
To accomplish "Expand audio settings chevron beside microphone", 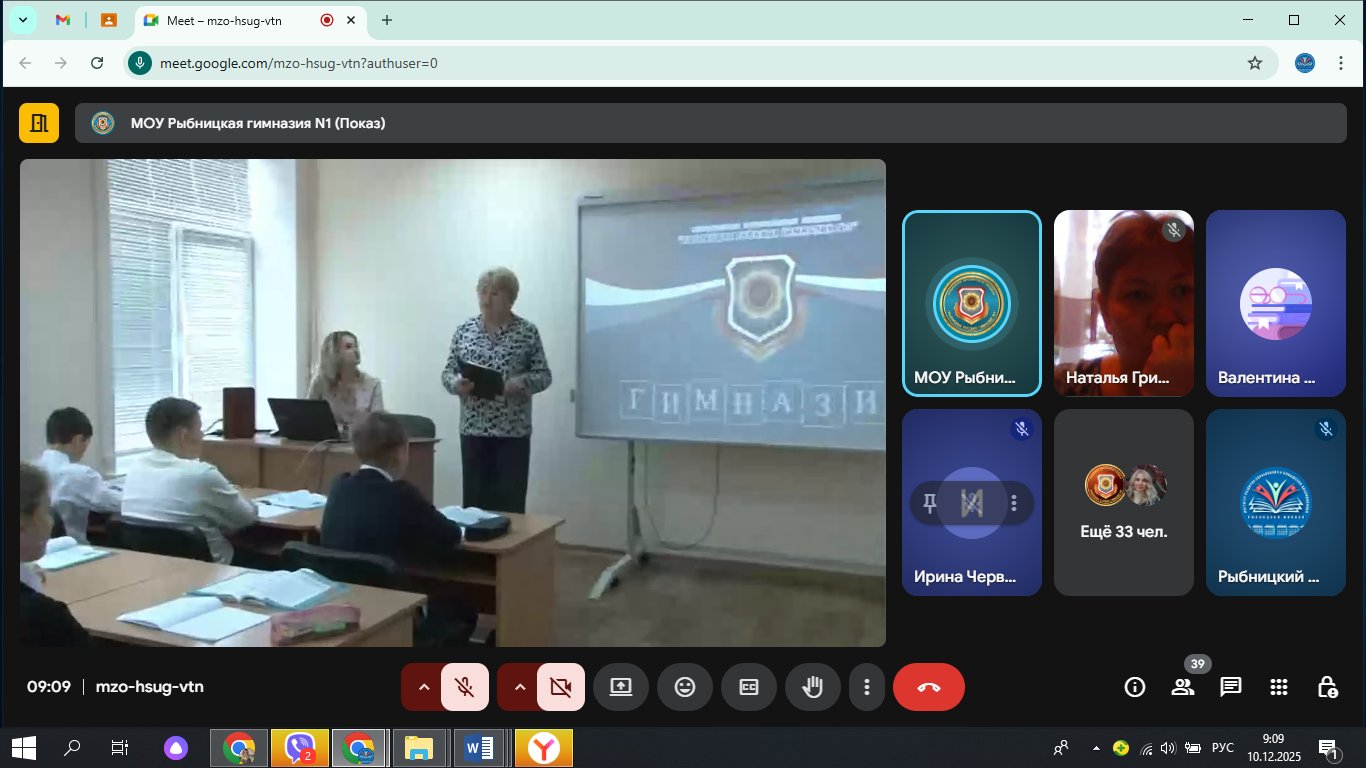I will click(423, 687).
